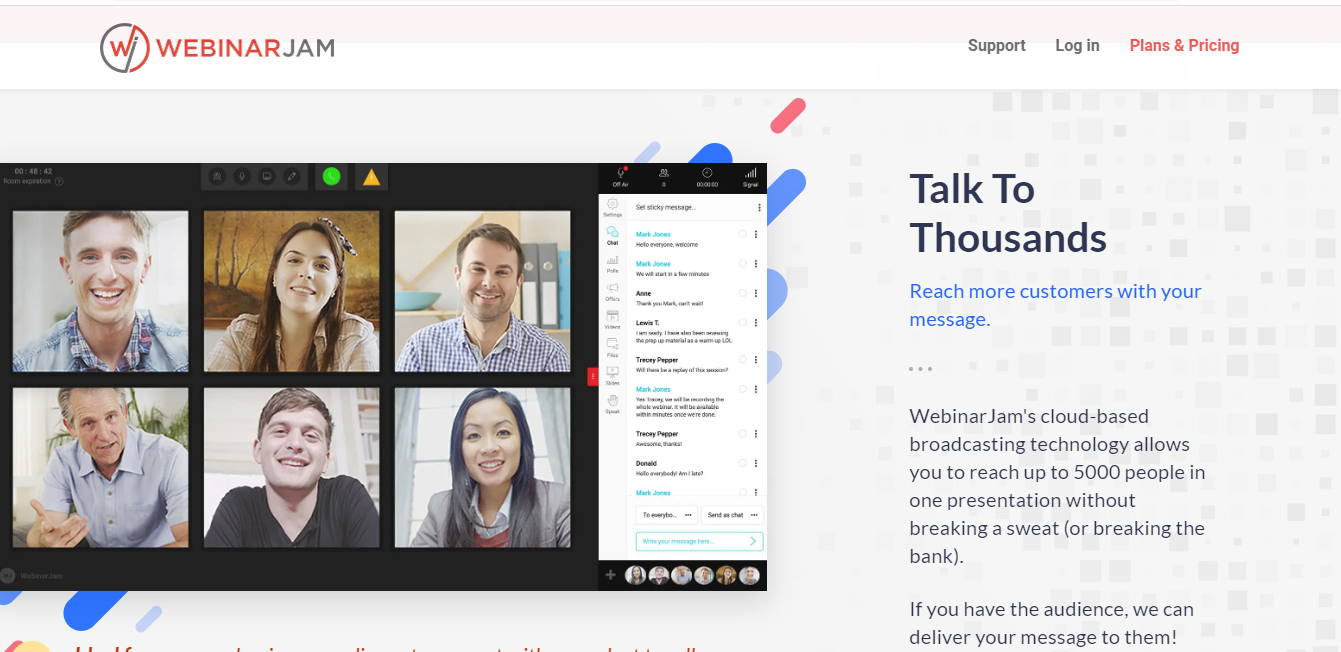
Task: Select circle next to Tracey's replay question
Action: (742, 360)
